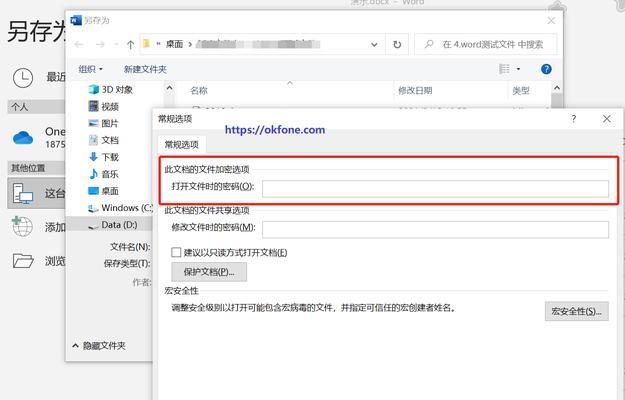Expand the address path dropdown
This screenshot has height=400, width=625.
(x=374, y=44)
